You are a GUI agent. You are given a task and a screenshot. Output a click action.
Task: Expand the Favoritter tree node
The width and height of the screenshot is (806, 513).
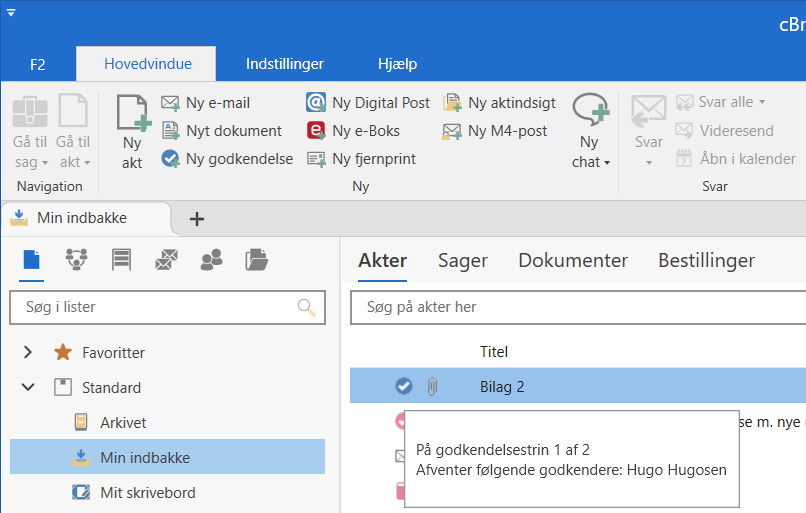pyautogui.click(x=28, y=352)
